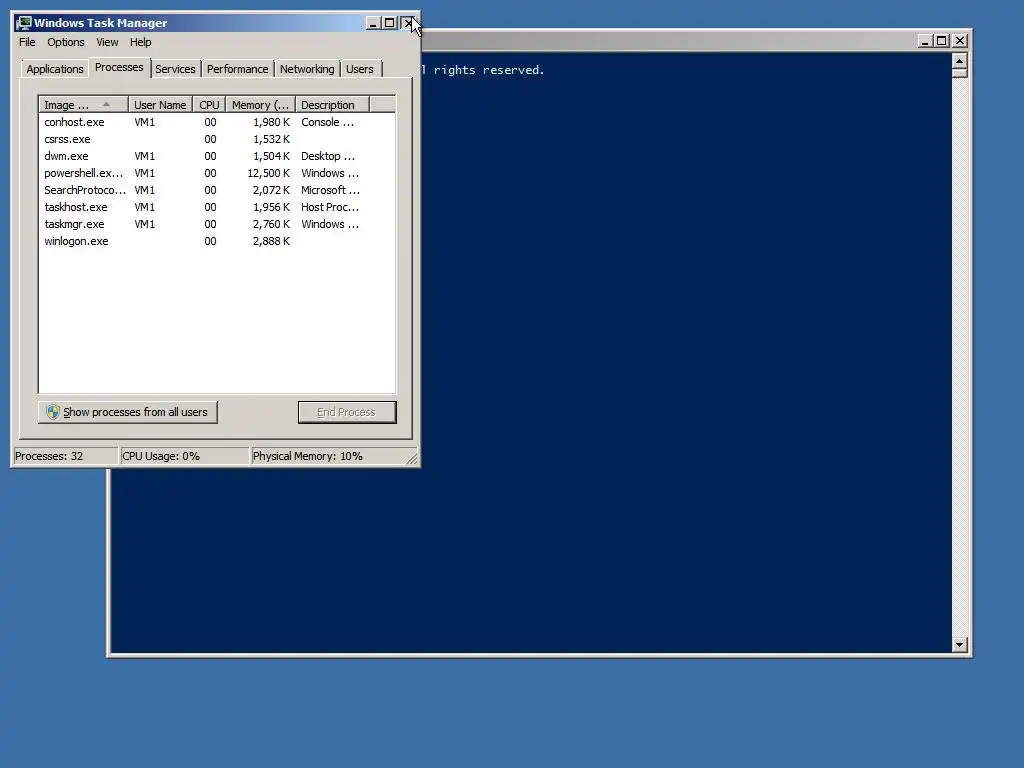
Task: Switch to the Applications tab
Action: pos(55,69)
